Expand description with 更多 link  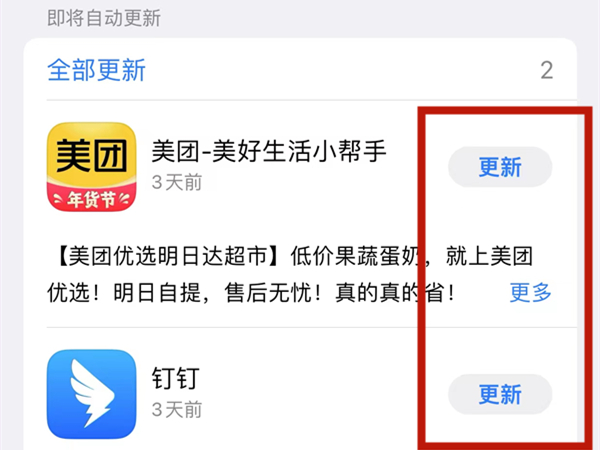point(530,293)
